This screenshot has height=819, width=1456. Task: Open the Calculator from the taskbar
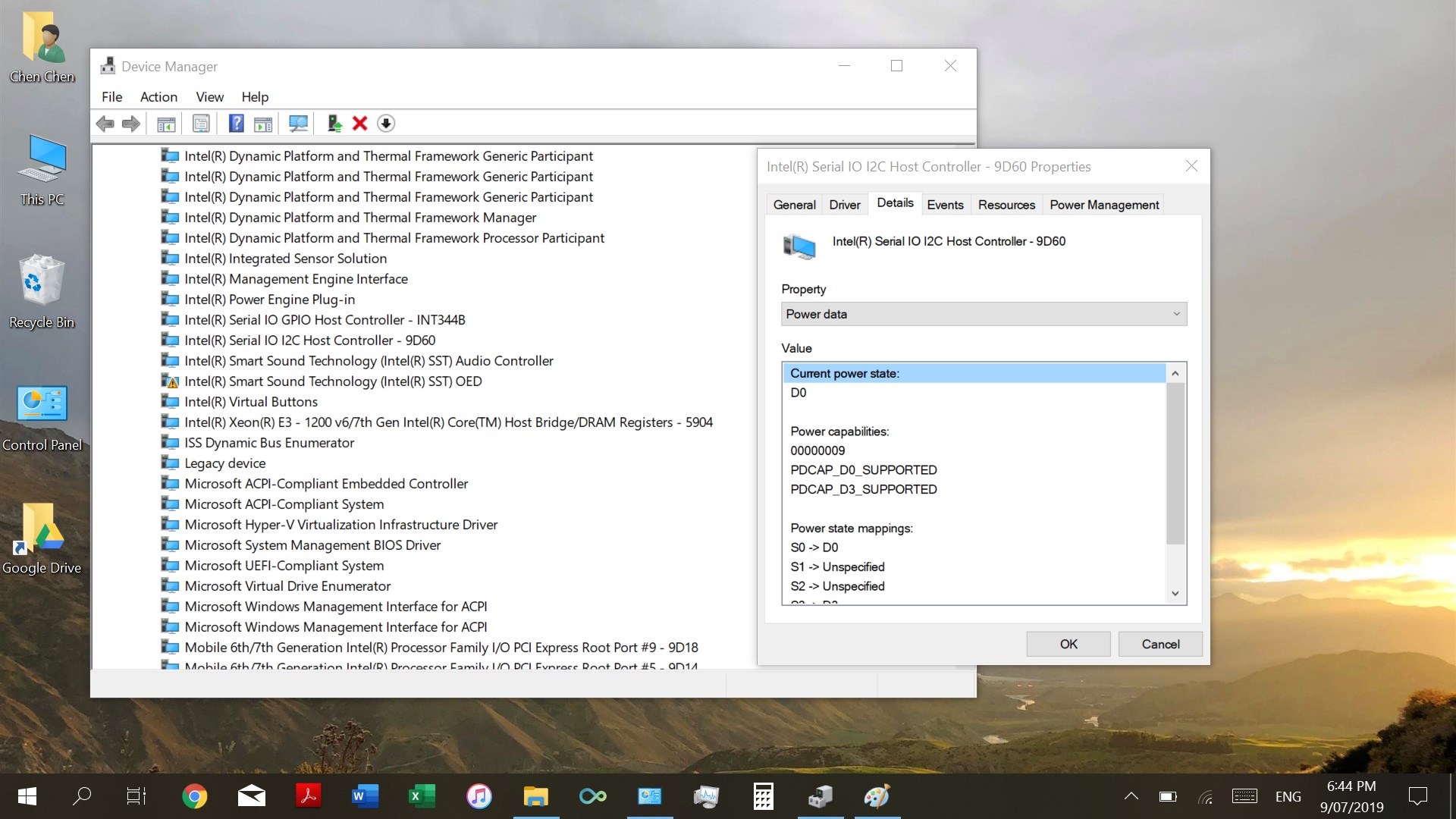(x=763, y=796)
